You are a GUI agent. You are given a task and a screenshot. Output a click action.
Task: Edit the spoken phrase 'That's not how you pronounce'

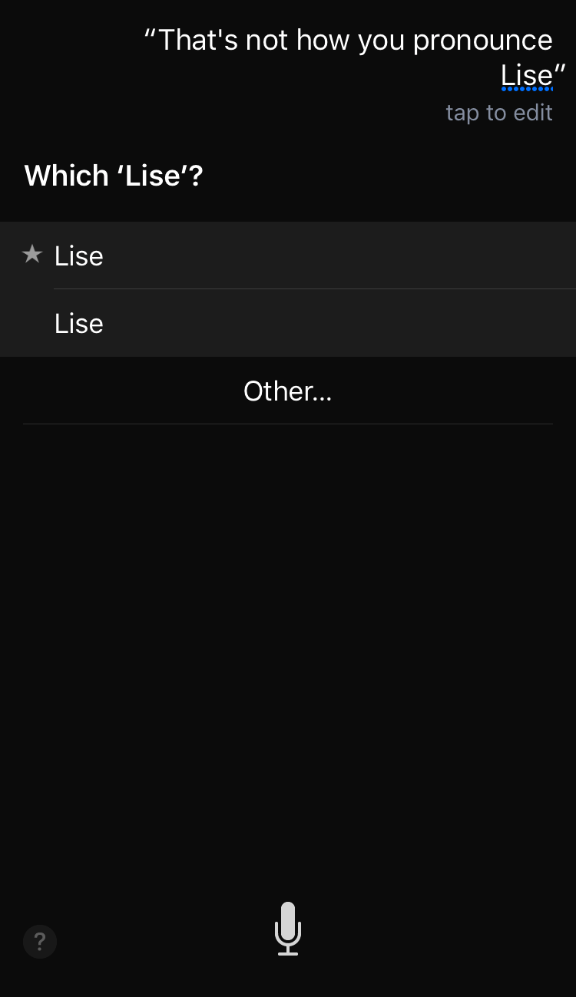click(x=355, y=40)
